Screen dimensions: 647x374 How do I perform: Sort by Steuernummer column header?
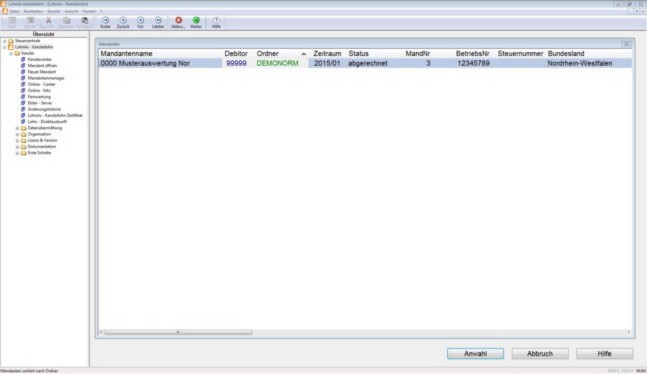tap(520, 54)
